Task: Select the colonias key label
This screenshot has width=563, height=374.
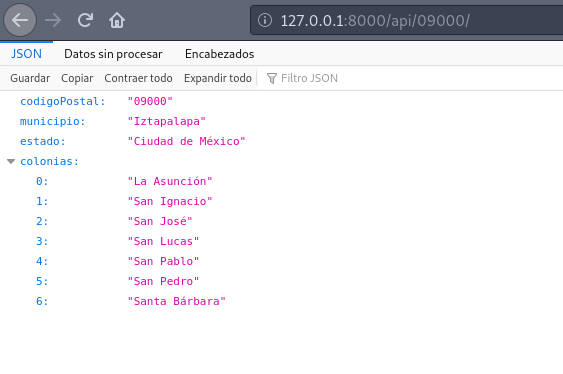Action: point(49,162)
